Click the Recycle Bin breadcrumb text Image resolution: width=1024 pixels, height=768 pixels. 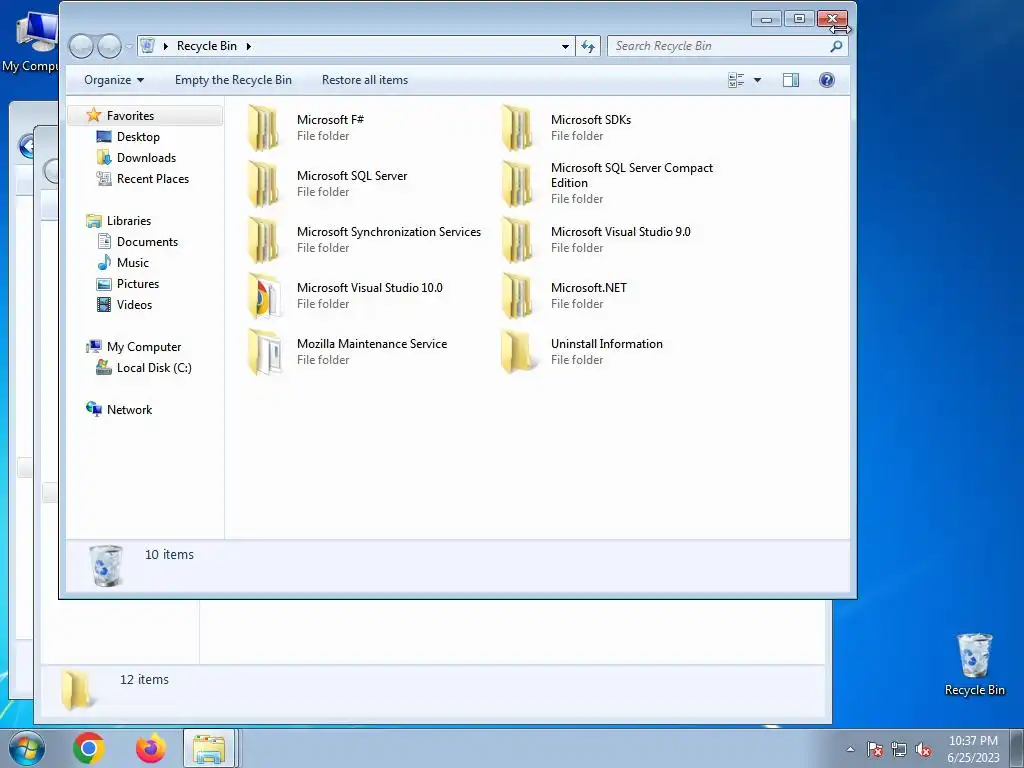(207, 46)
